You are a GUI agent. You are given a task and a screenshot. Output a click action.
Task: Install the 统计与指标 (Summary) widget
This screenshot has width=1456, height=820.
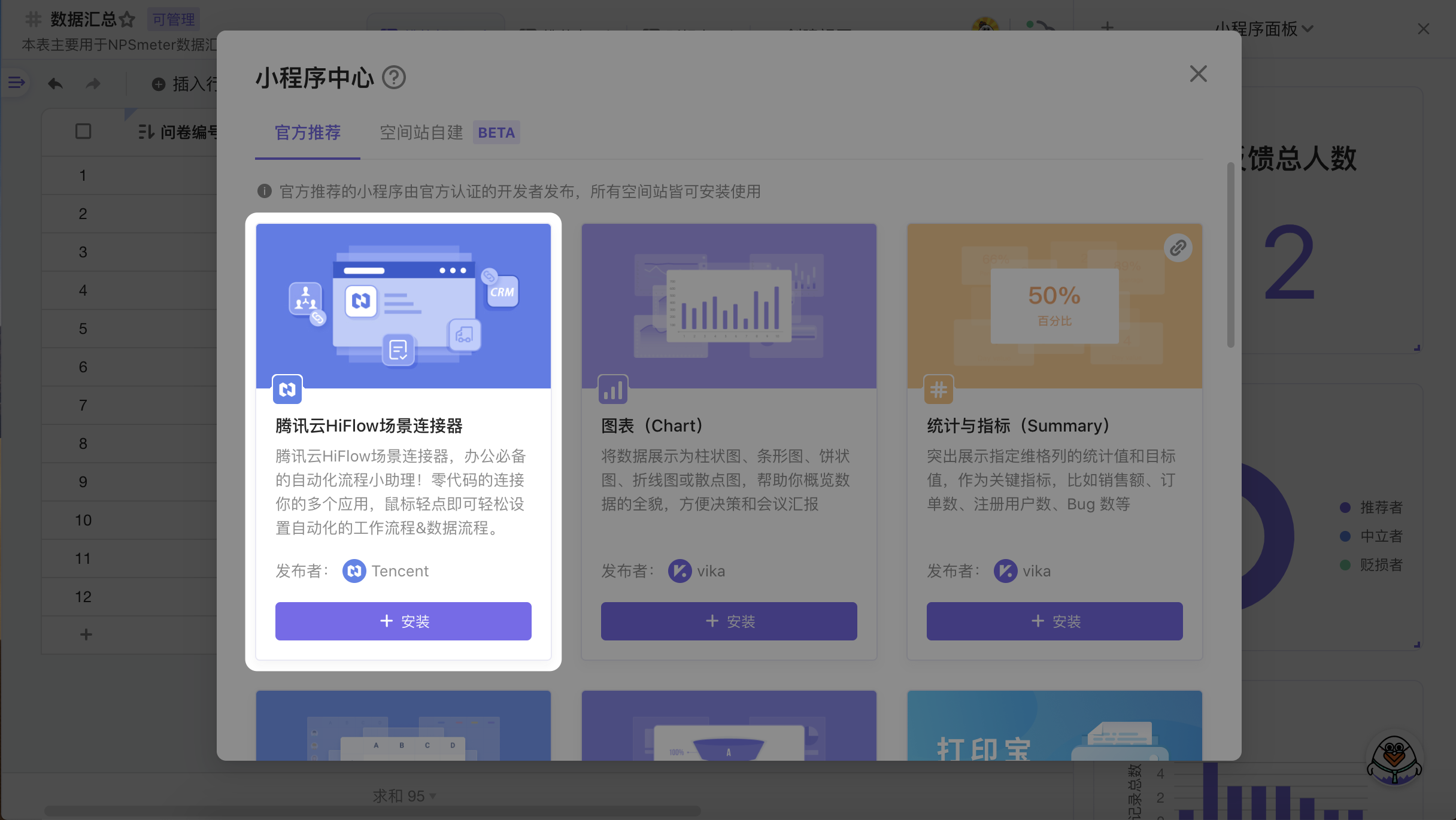coord(1054,621)
